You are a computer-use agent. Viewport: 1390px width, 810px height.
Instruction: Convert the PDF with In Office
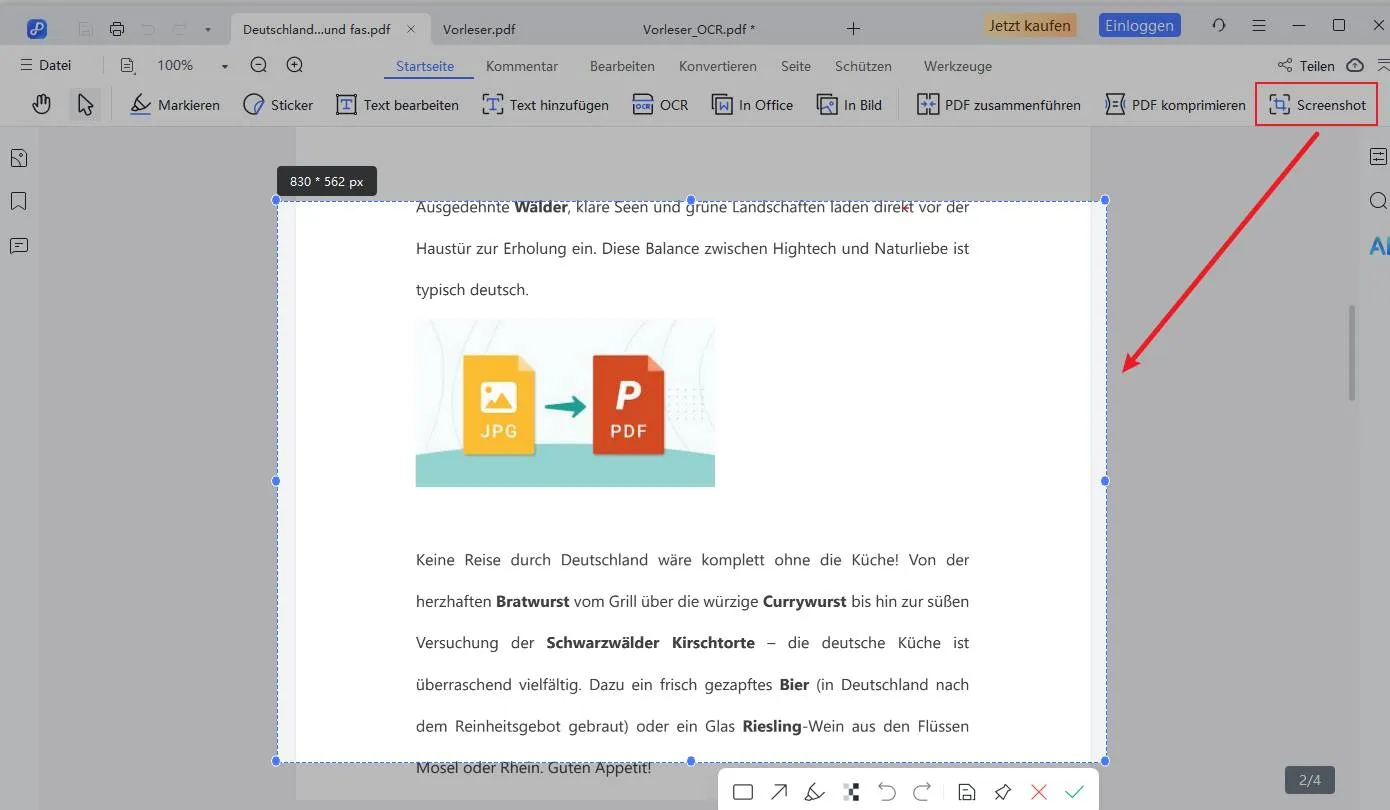[x=752, y=104]
